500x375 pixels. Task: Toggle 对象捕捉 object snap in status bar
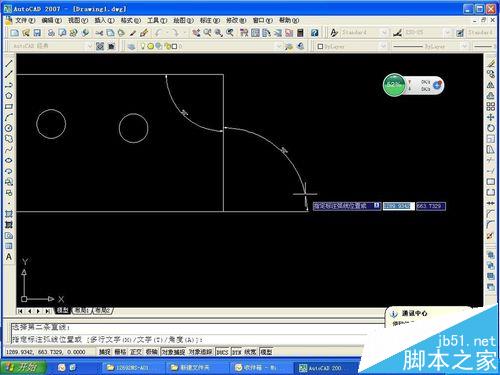[x=173, y=352]
